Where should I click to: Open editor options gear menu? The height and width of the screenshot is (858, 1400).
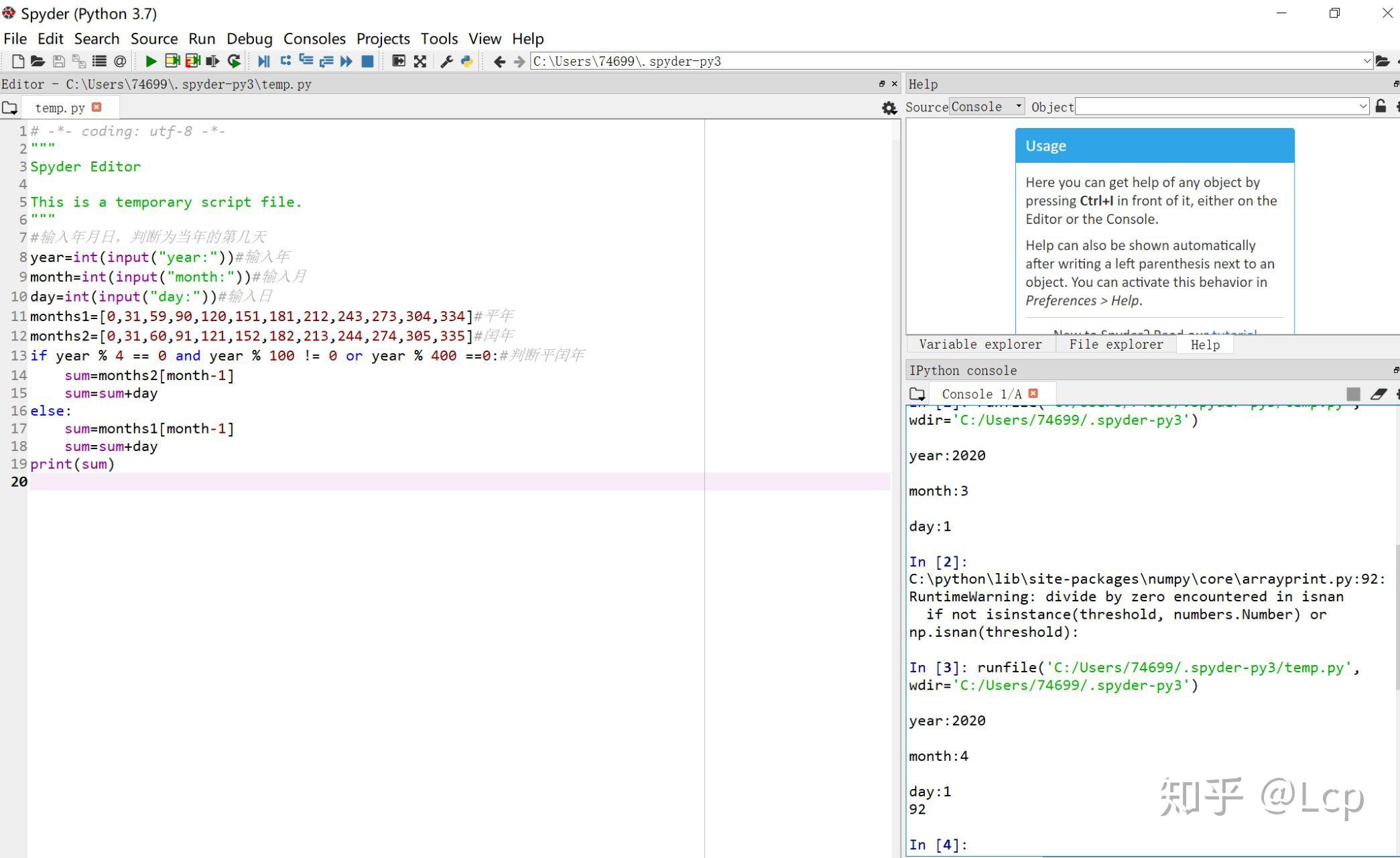pos(889,108)
